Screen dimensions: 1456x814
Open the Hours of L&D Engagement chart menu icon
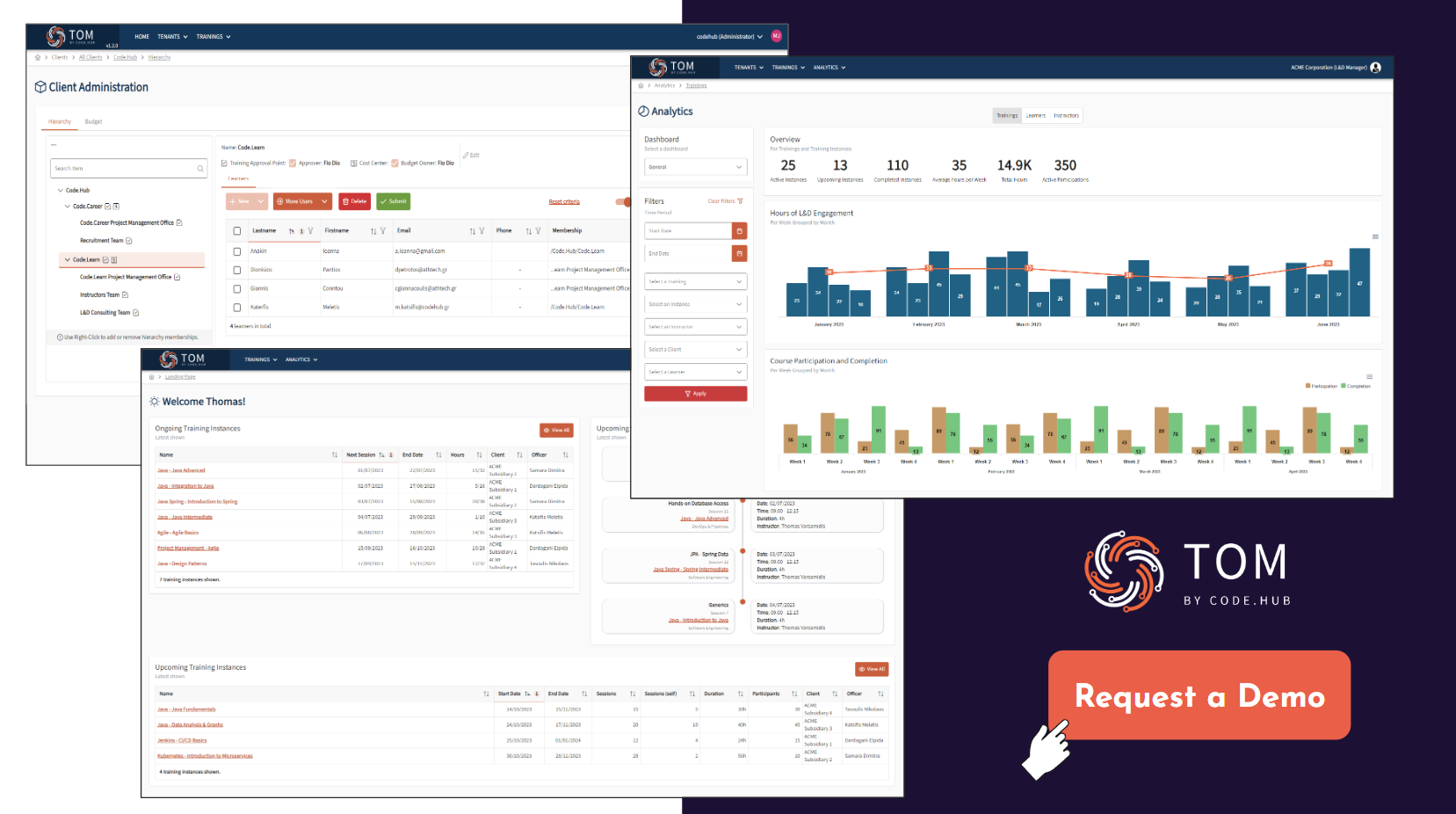1375,236
